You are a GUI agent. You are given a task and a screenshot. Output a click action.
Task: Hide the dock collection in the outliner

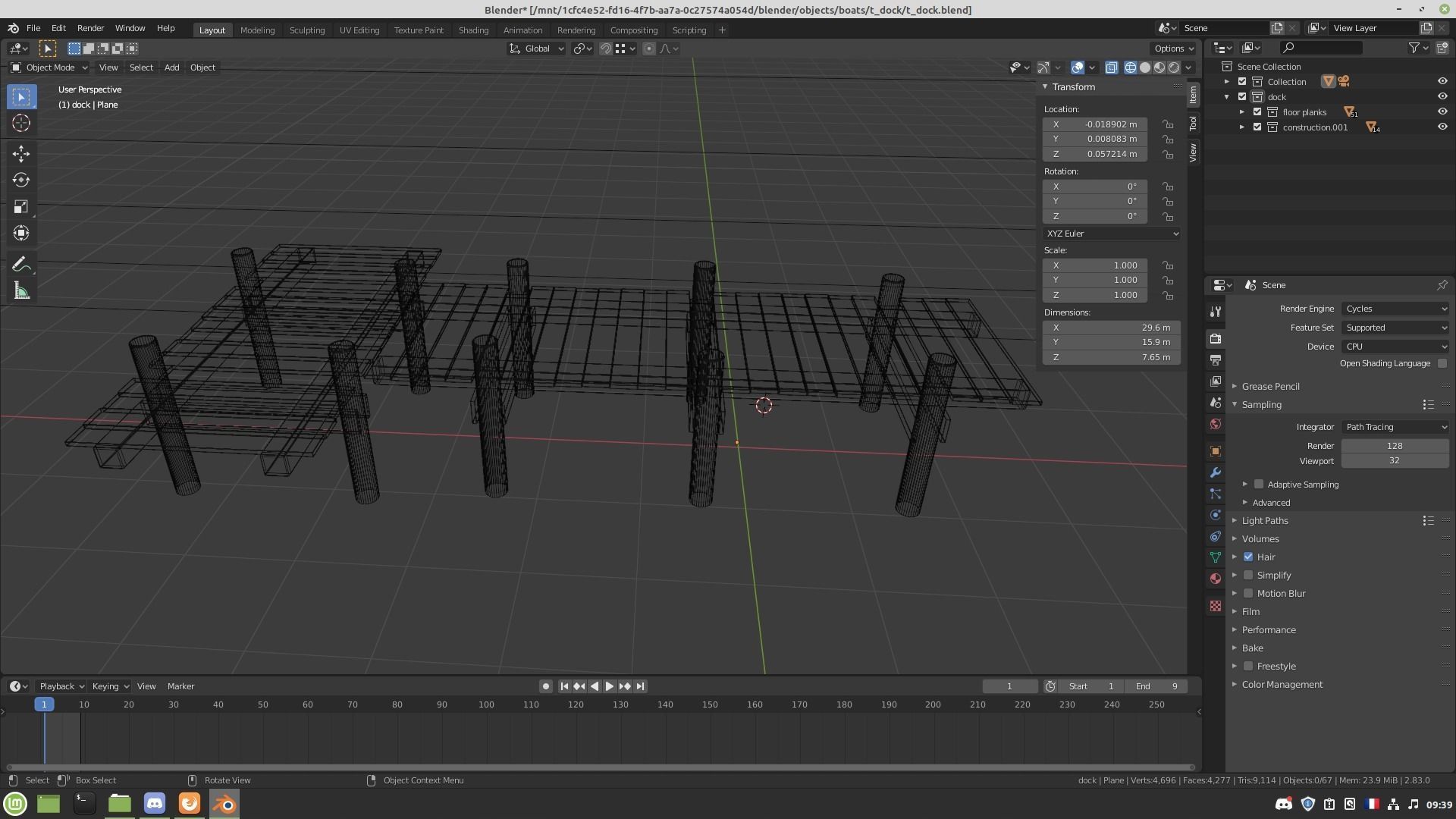[x=1442, y=97]
